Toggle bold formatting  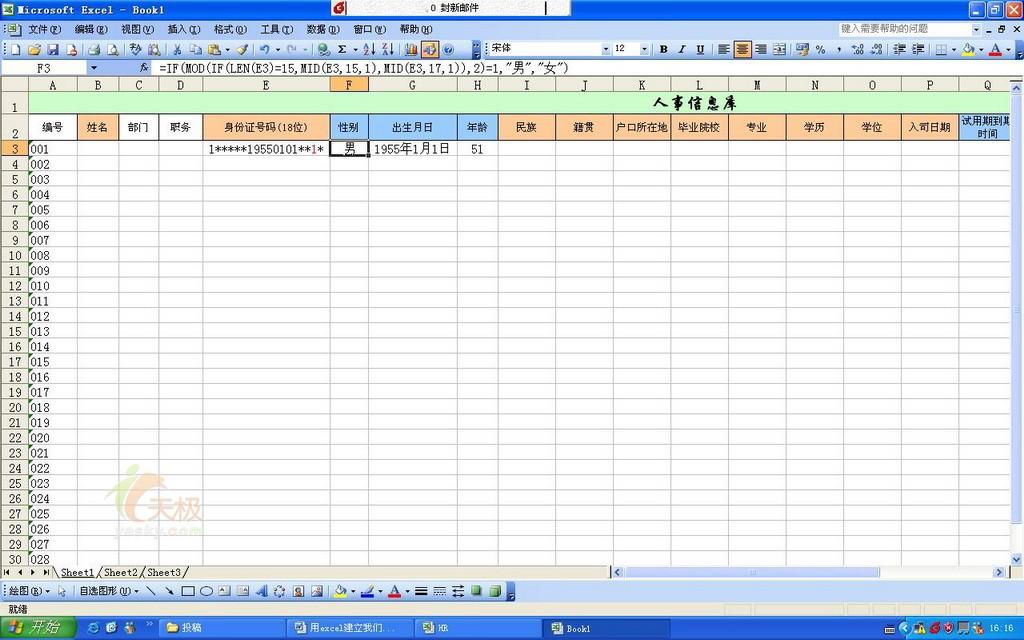664,49
